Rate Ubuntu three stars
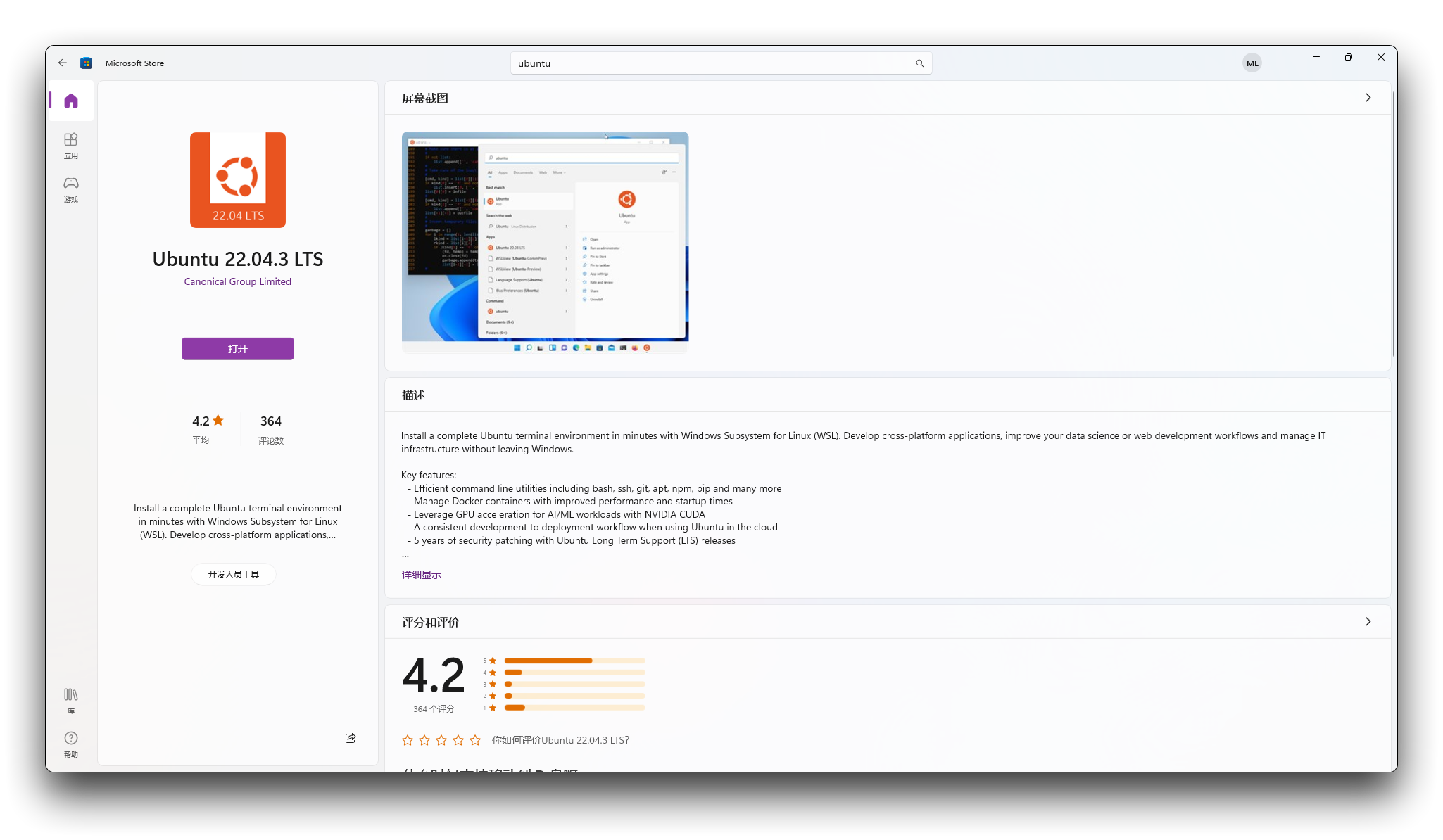 (441, 740)
